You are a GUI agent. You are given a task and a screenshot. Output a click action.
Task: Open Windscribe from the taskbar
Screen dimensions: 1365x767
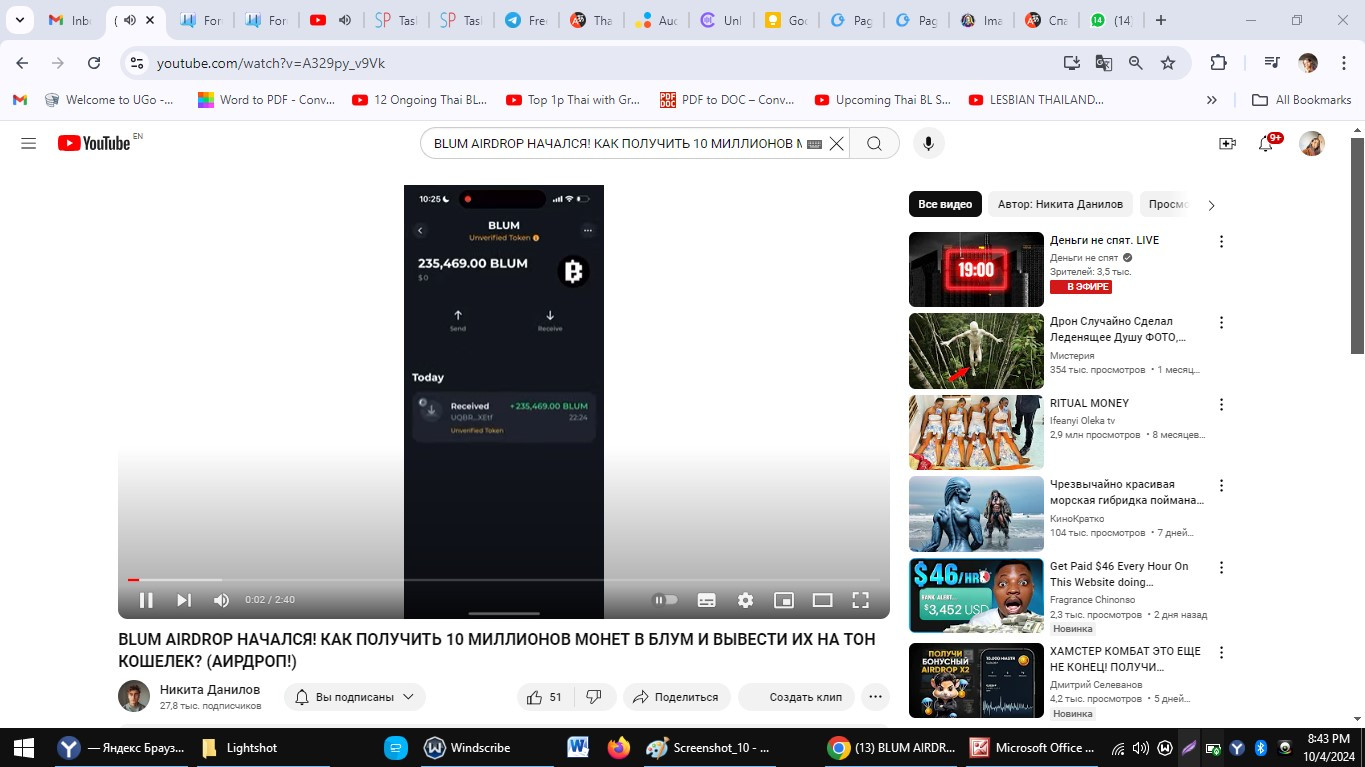[468, 747]
